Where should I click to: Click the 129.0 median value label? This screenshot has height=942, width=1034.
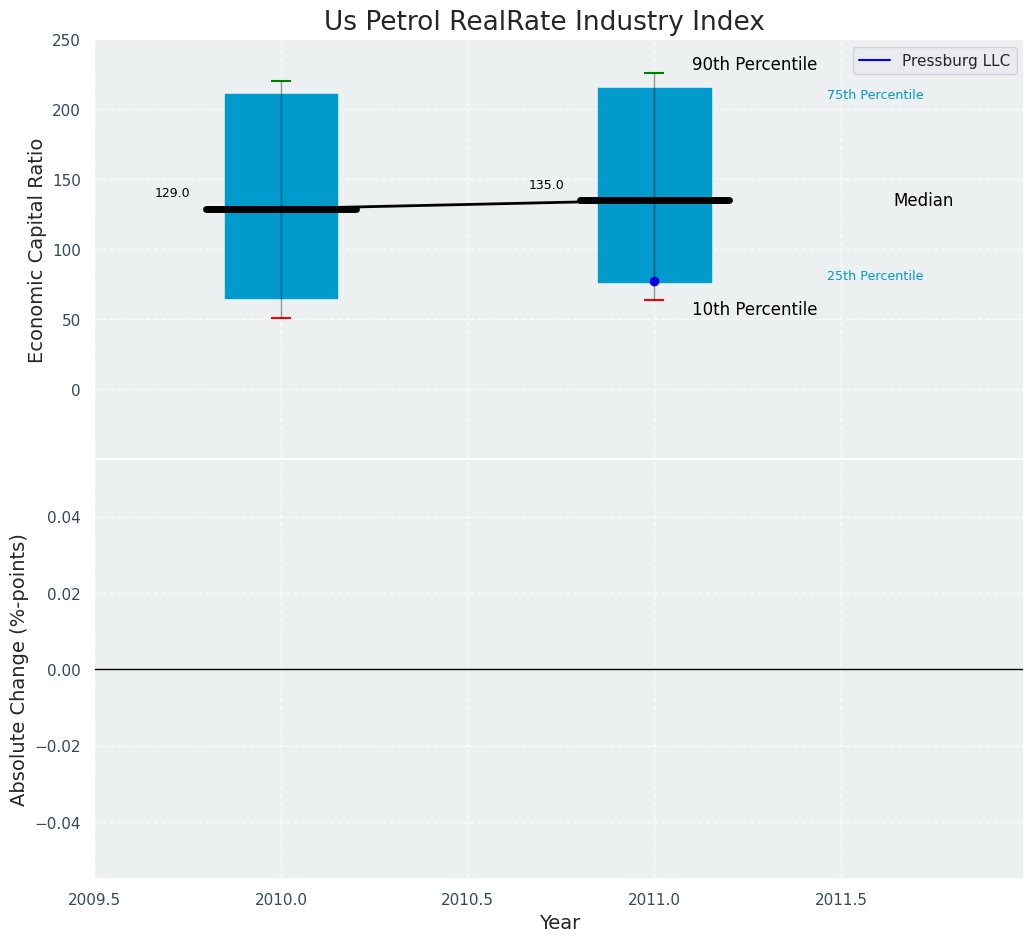(172, 193)
